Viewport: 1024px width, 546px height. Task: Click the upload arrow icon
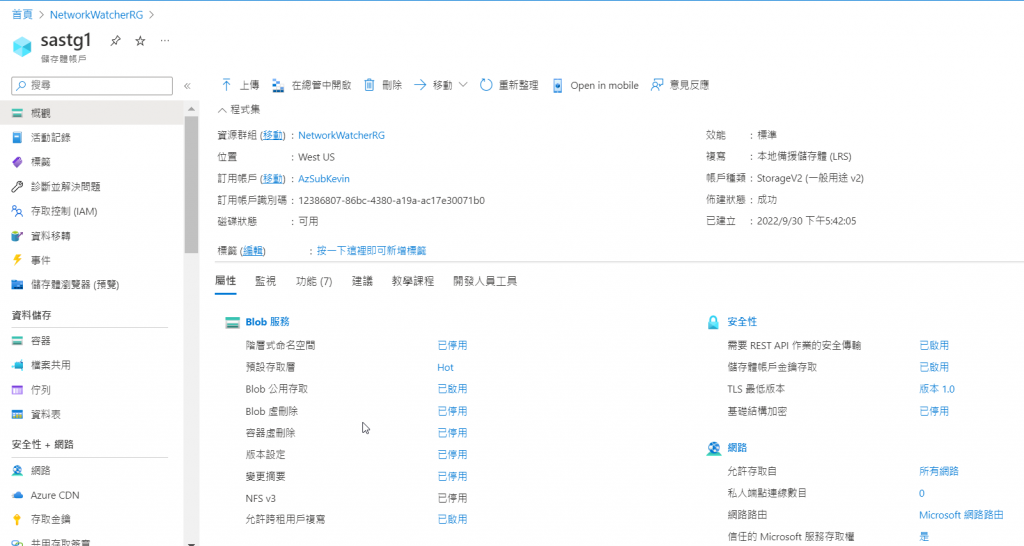click(x=226, y=85)
